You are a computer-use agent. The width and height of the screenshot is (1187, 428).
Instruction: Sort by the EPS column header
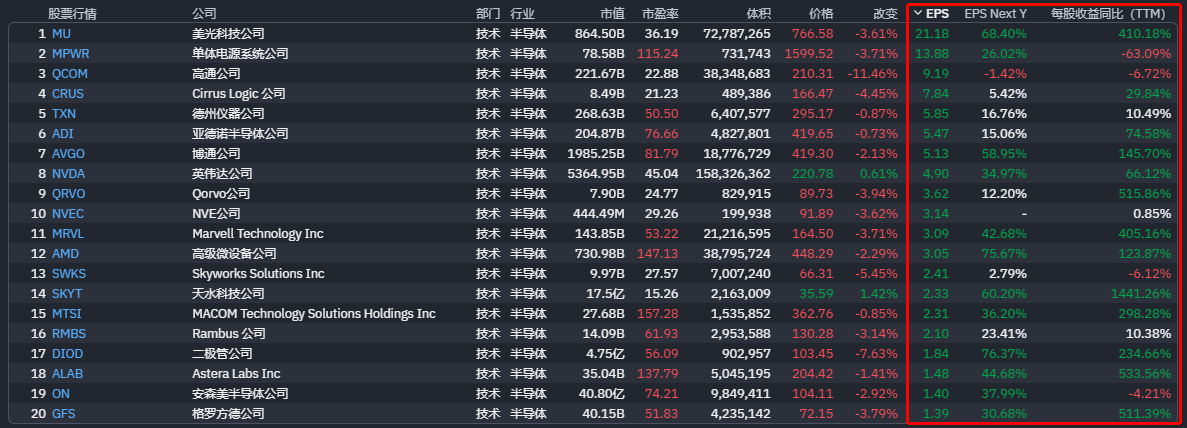(937, 13)
